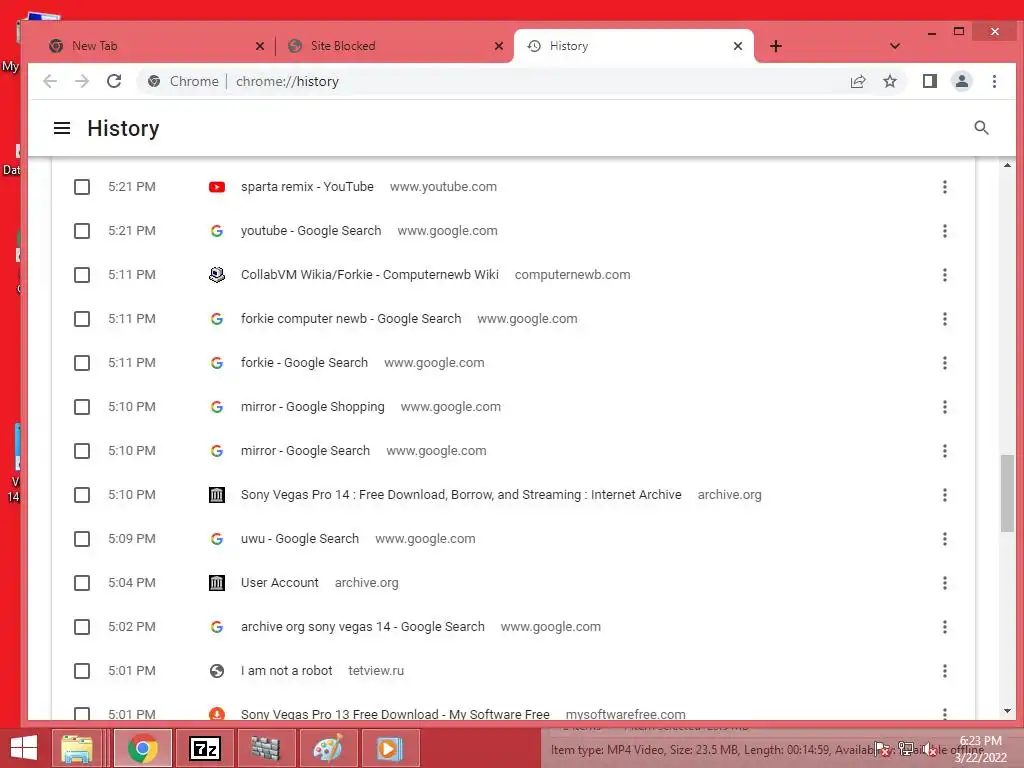This screenshot has width=1024, height=768.
Task: Close the New Tab tab
Action: coord(259,46)
